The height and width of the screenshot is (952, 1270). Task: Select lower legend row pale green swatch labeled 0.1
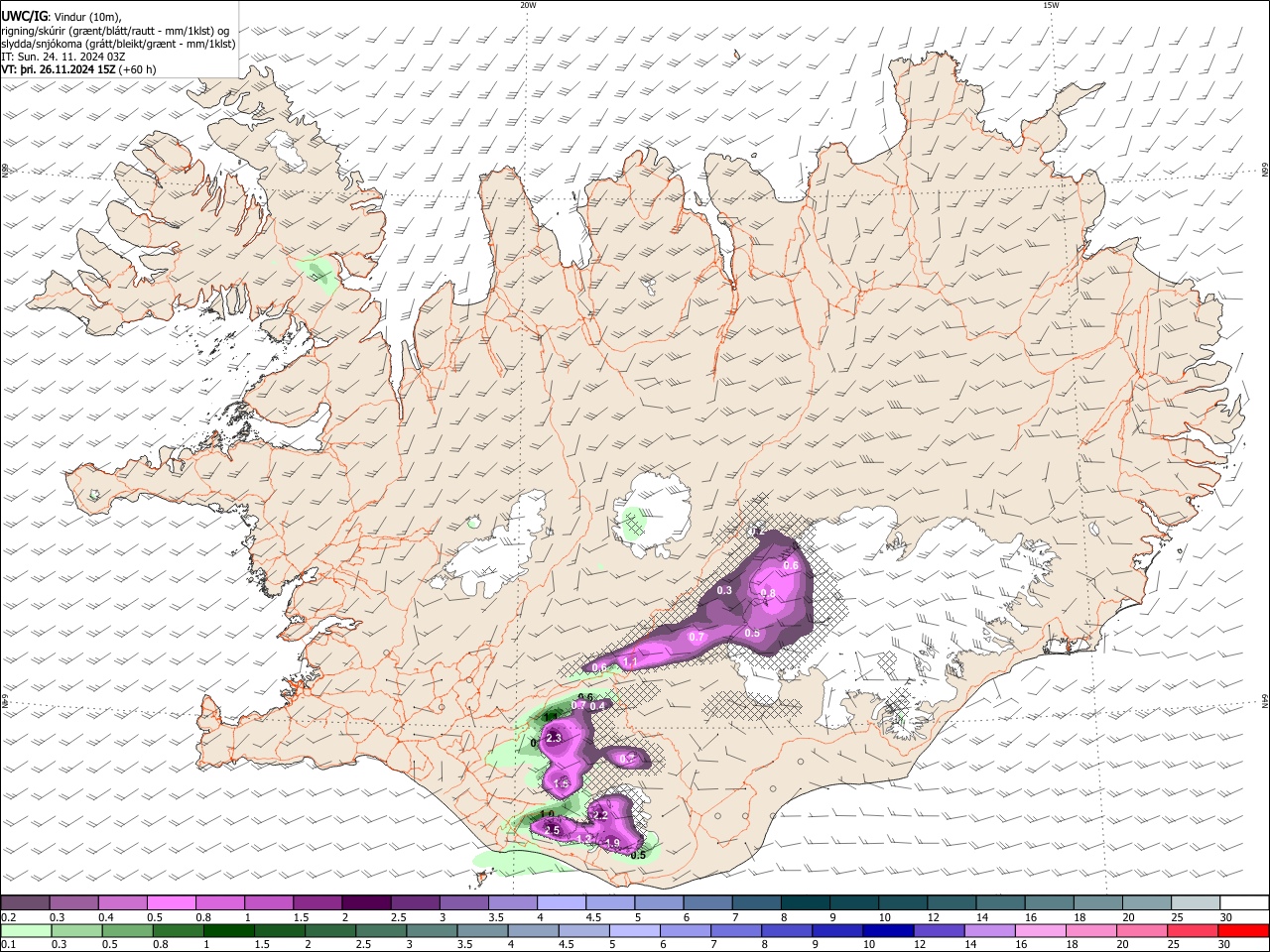(x=26, y=930)
